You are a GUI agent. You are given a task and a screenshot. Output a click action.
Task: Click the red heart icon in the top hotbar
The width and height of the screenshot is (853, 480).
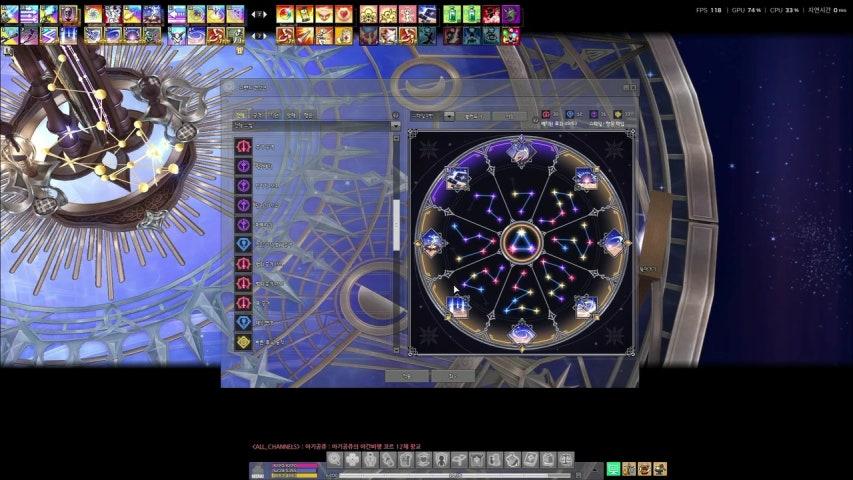pos(343,15)
